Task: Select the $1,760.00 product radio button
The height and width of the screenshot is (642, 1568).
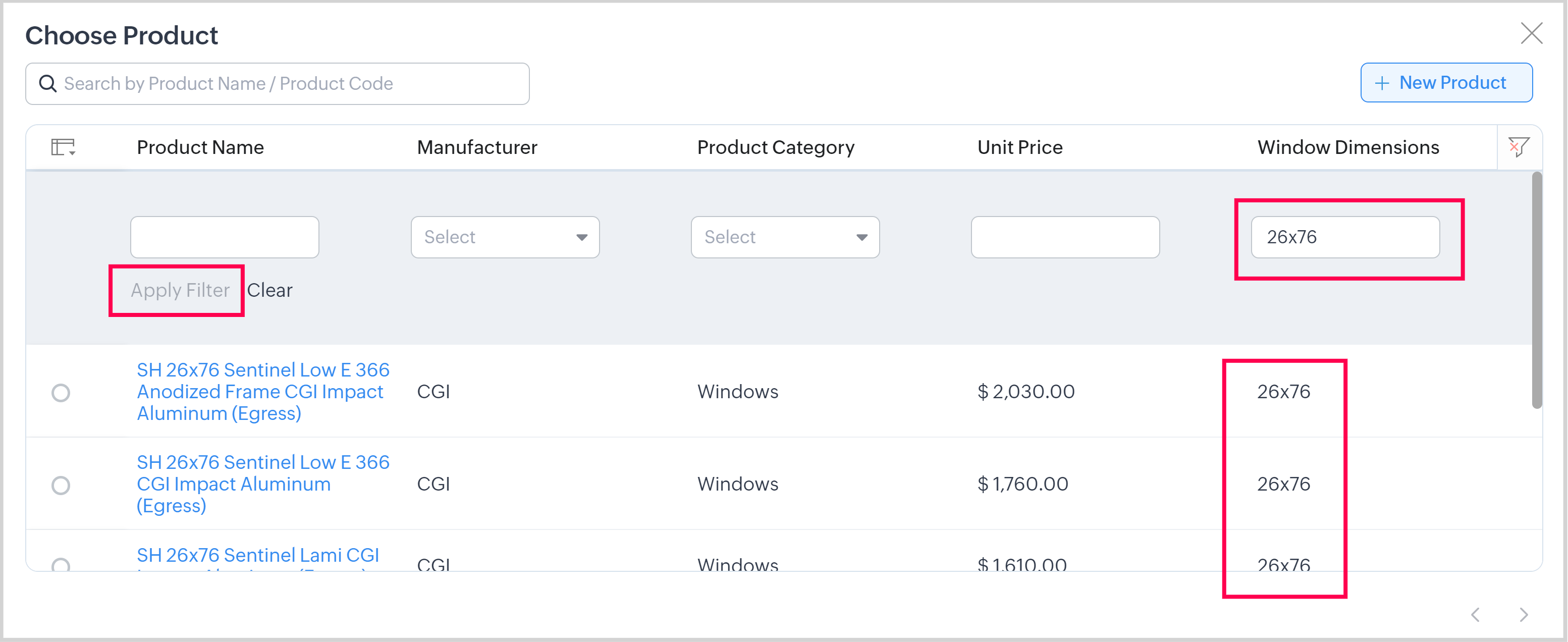Action: pyautogui.click(x=61, y=485)
